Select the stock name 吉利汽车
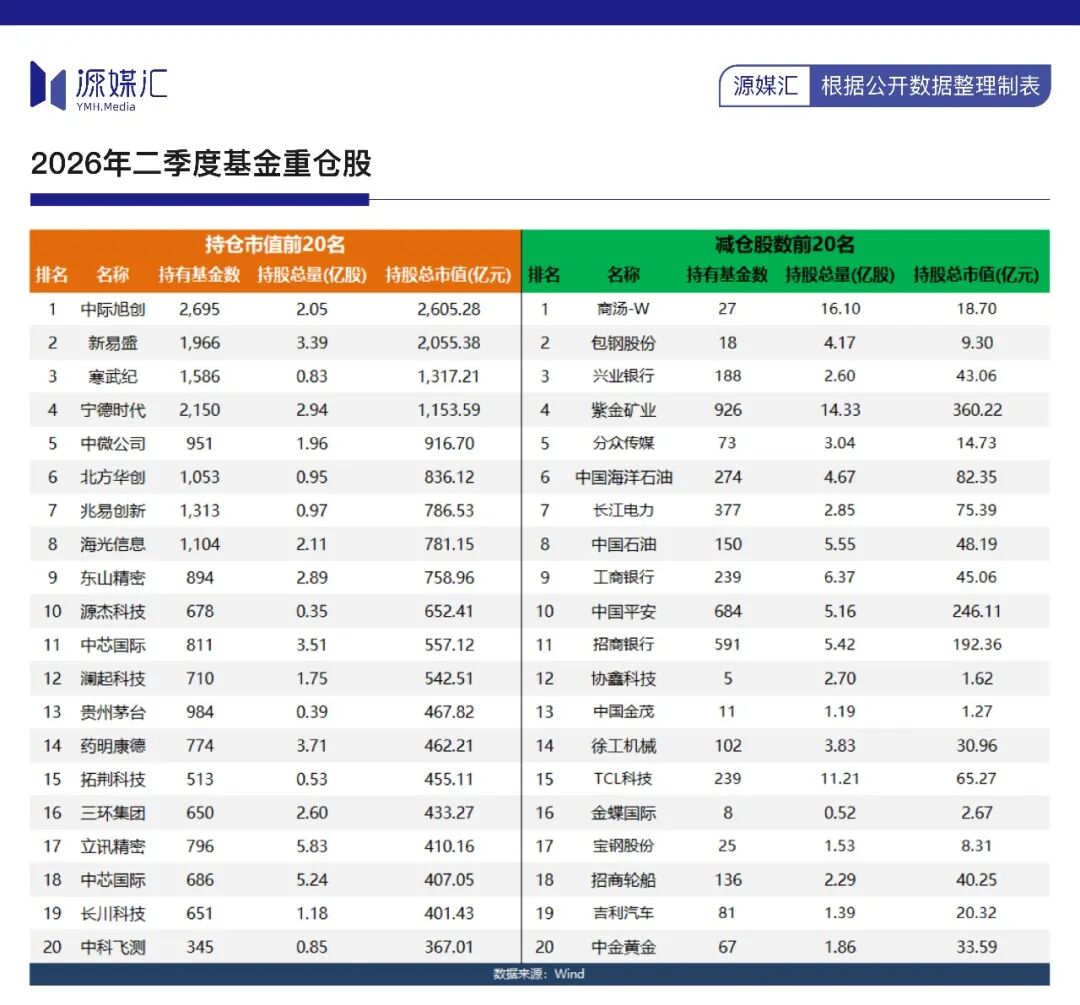The image size is (1080, 1005). (623, 913)
